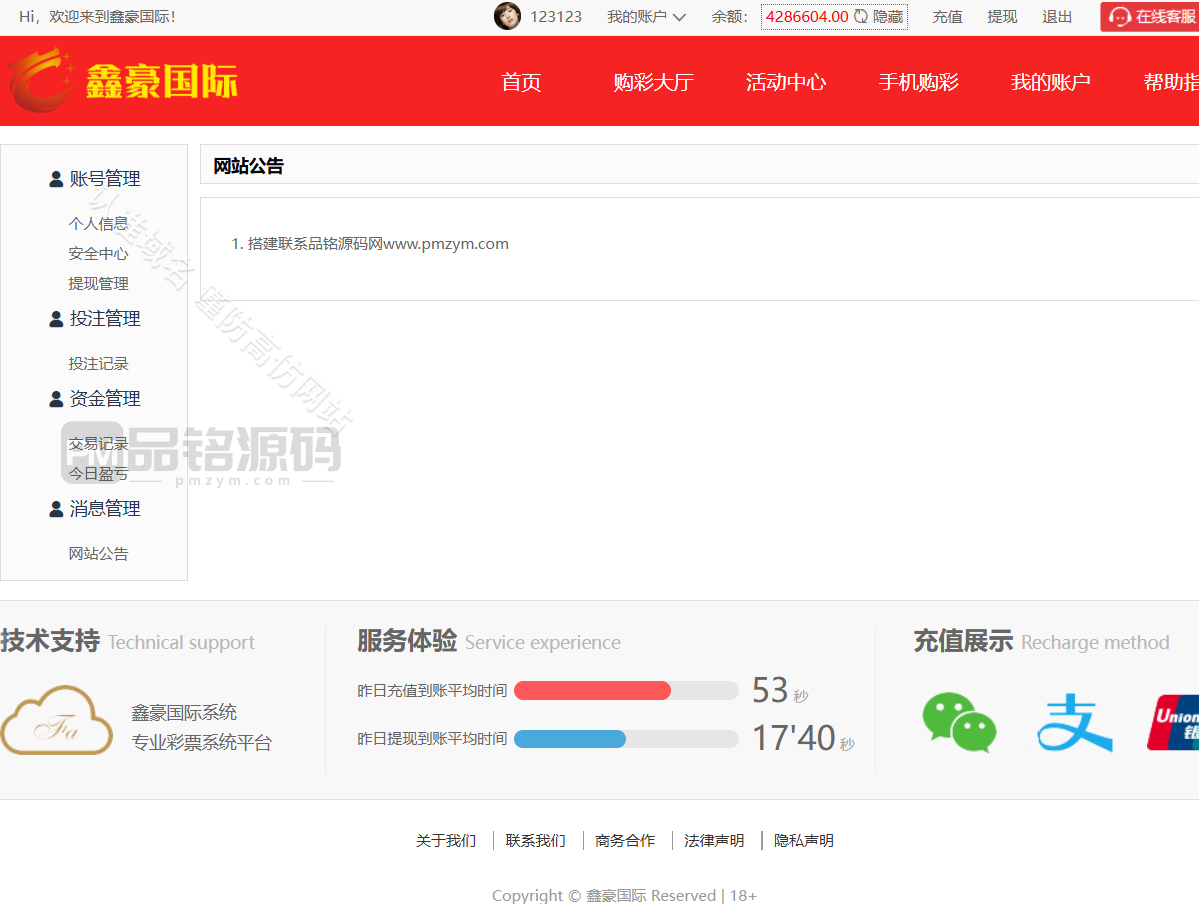The image size is (1199, 904).
Task: Open 安全中心 in sidebar
Action: click(98, 253)
